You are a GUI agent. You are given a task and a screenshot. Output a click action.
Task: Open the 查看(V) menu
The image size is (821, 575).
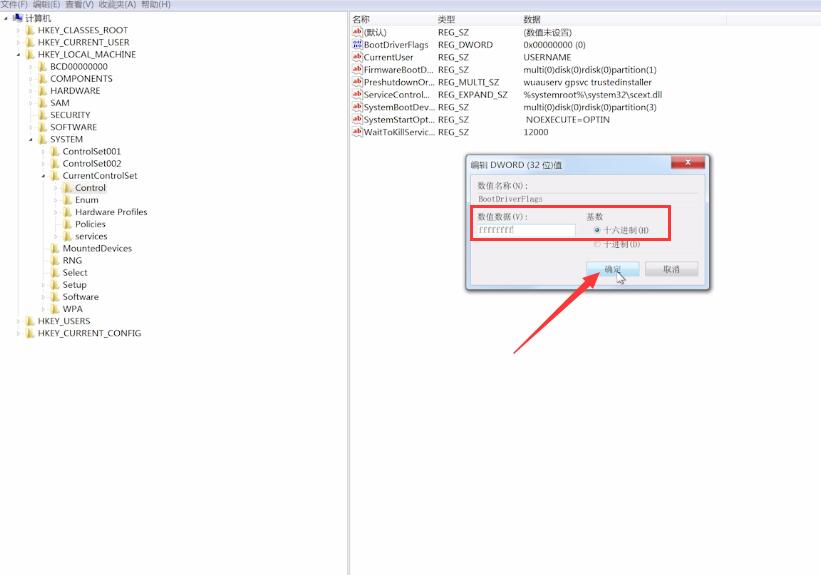[79, 4]
